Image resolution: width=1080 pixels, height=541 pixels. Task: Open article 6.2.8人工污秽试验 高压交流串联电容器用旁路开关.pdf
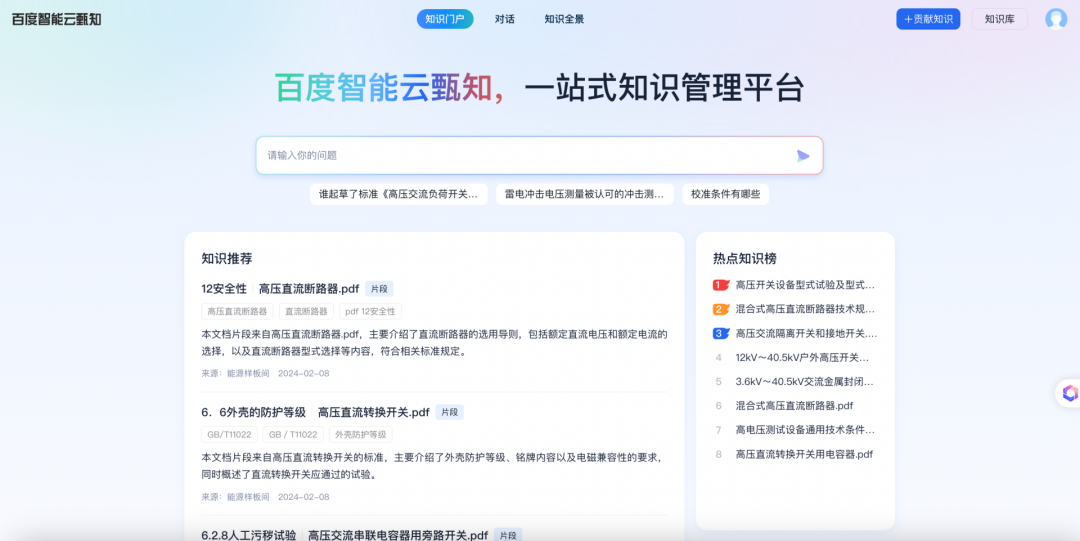(344, 535)
